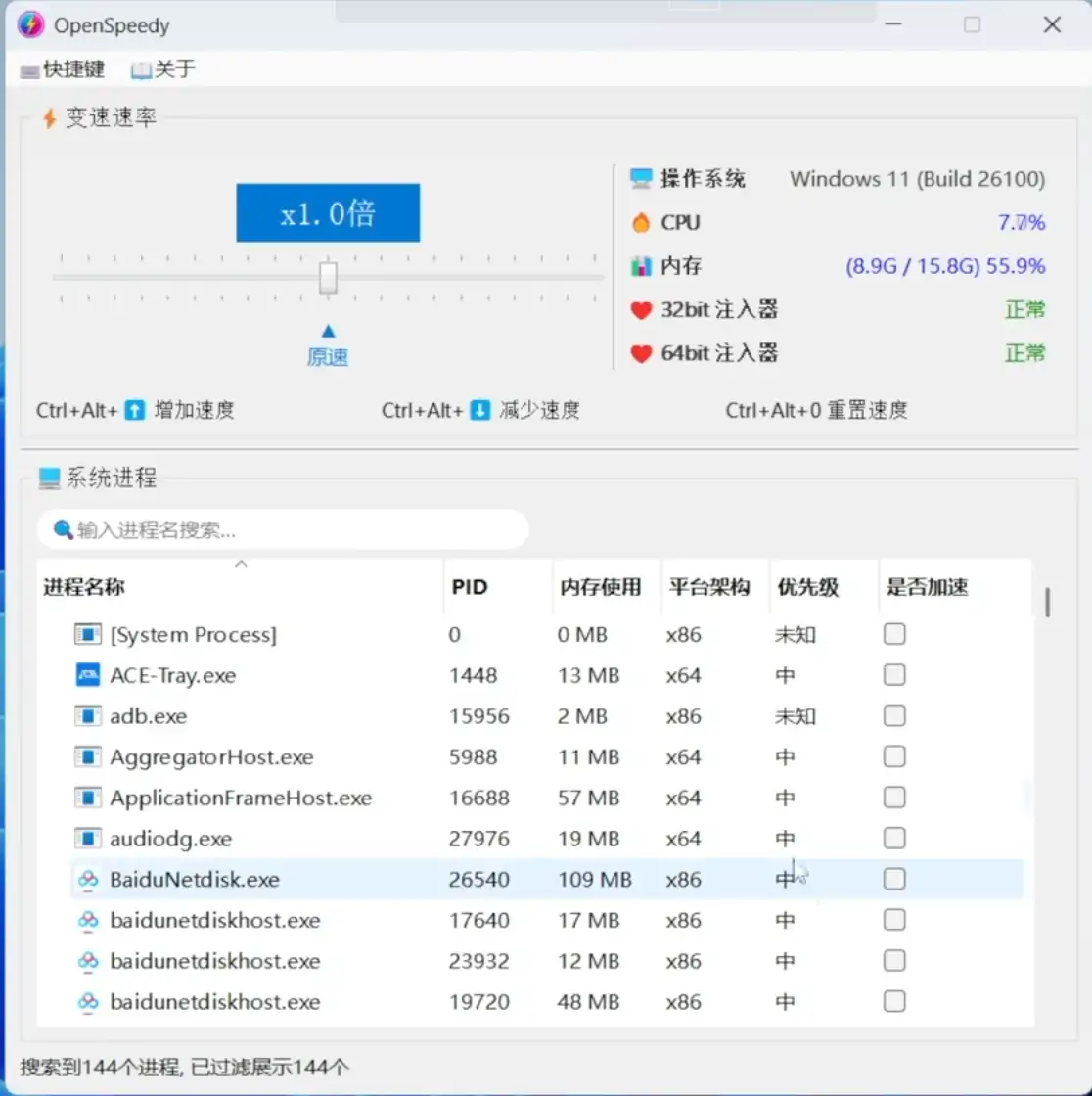Click the blue up arrow for 增加速度
Image resolution: width=1092 pixels, height=1096 pixels.
point(137,410)
